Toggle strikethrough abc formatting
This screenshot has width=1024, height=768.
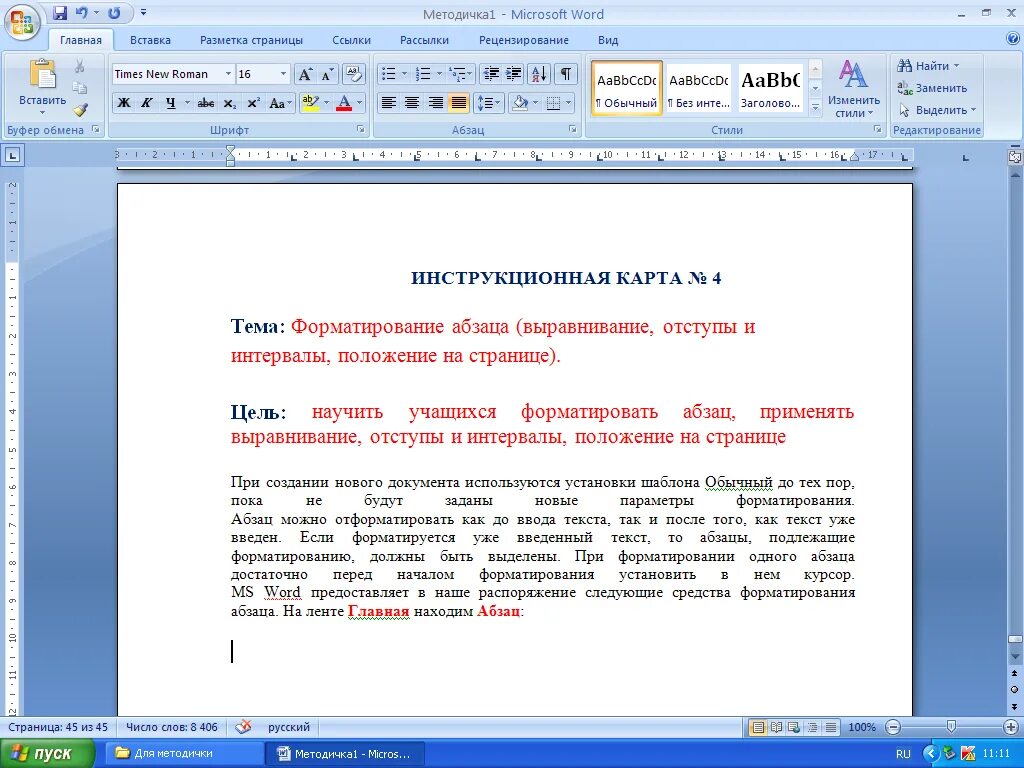[206, 103]
